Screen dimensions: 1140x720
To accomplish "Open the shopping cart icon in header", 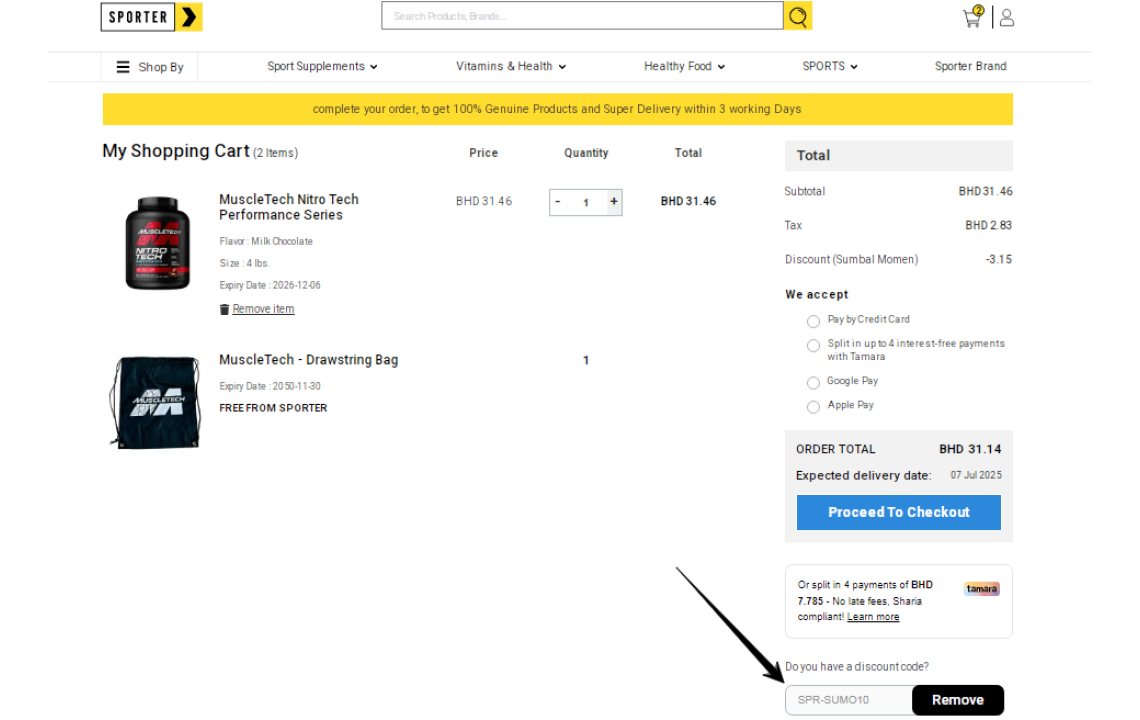I will click(973, 17).
